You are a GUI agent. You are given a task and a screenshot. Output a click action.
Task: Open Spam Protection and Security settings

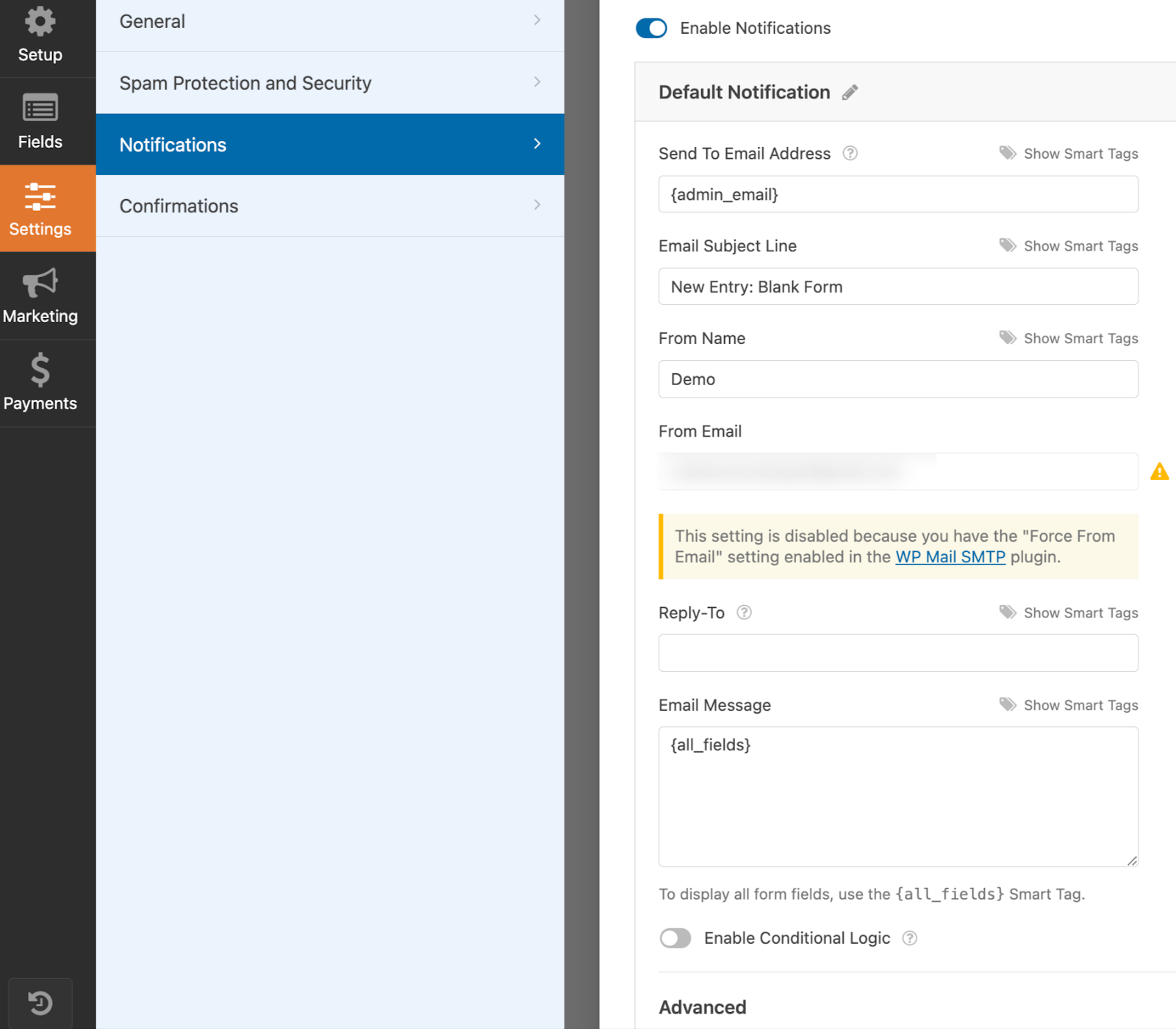tap(330, 83)
